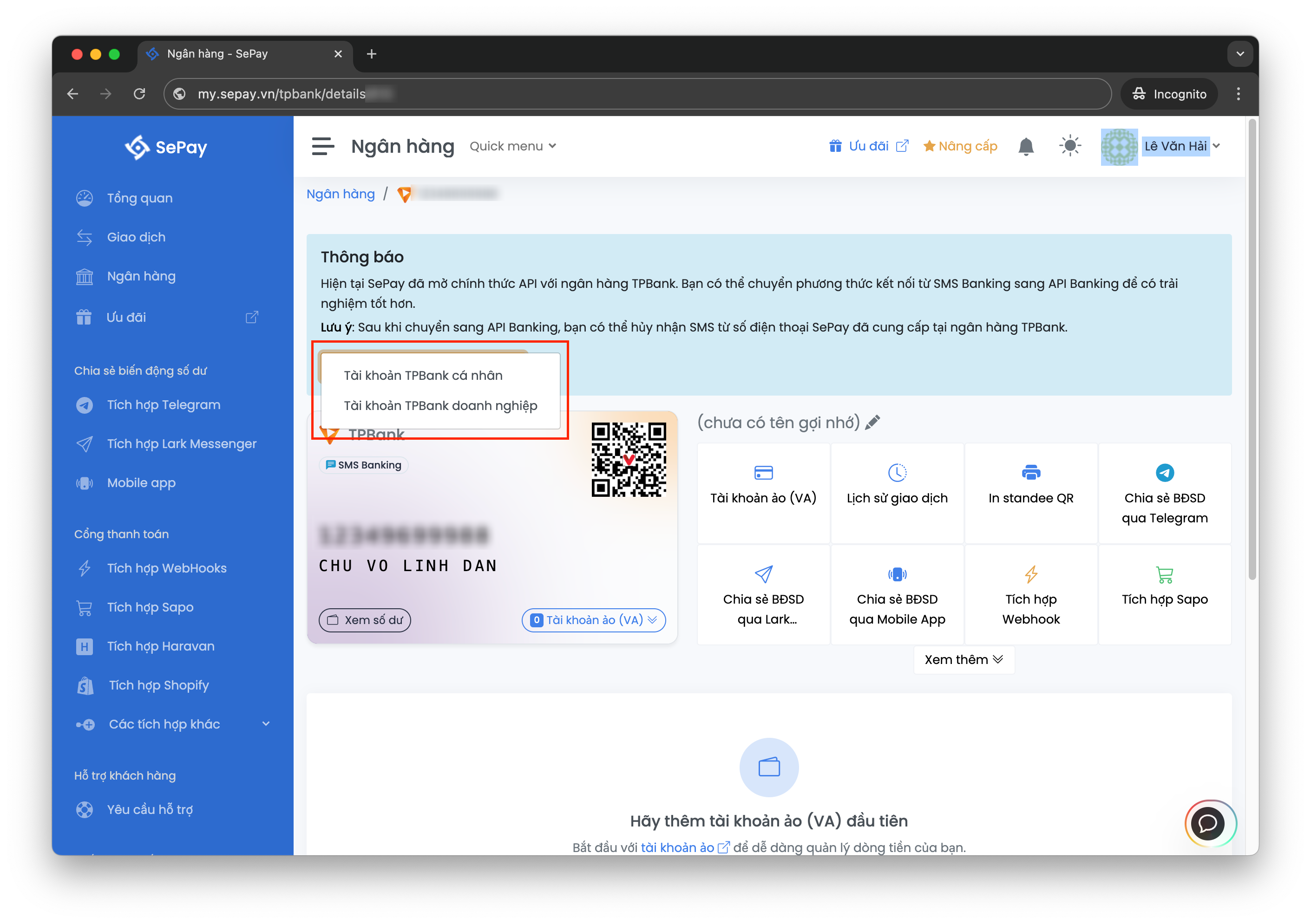
Task: Click the Nâng cấp upgrade link
Action: coord(960,146)
